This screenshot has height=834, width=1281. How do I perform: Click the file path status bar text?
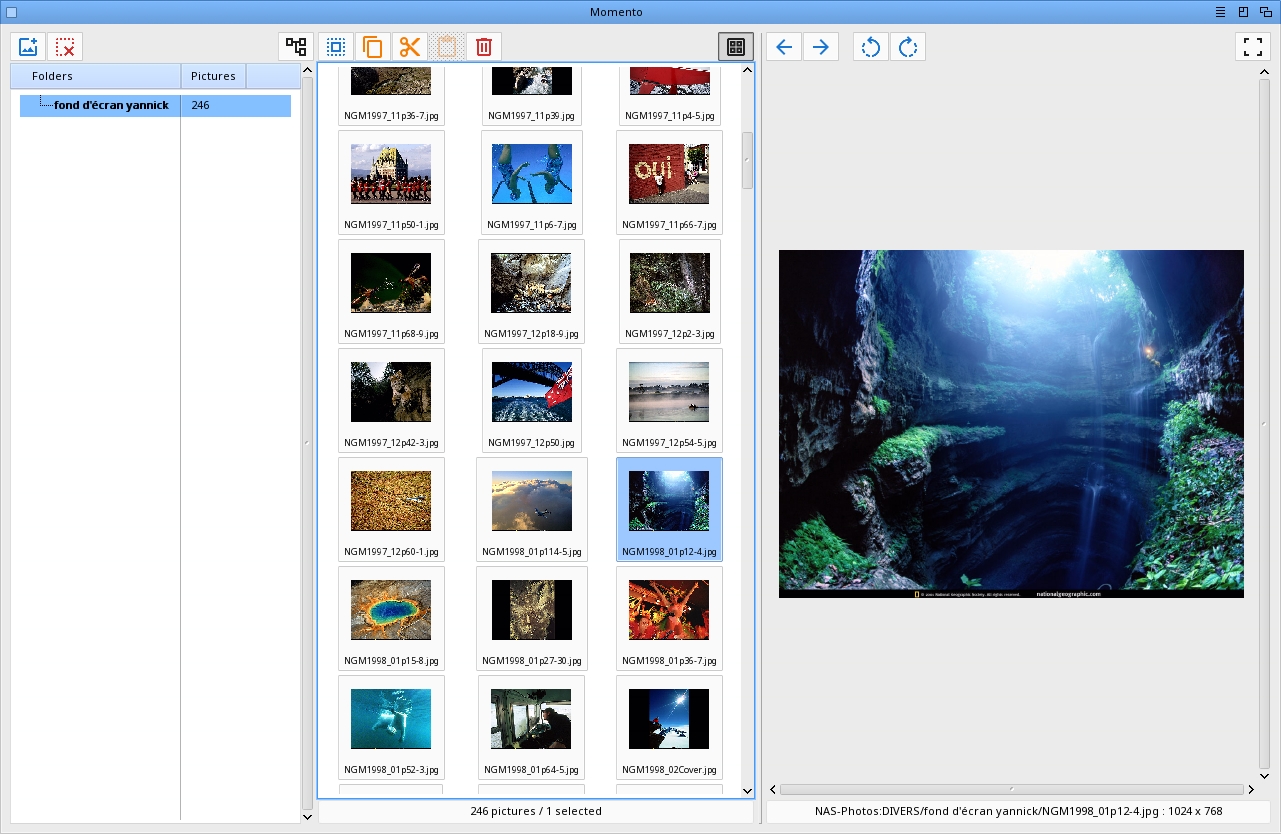coord(1018,811)
